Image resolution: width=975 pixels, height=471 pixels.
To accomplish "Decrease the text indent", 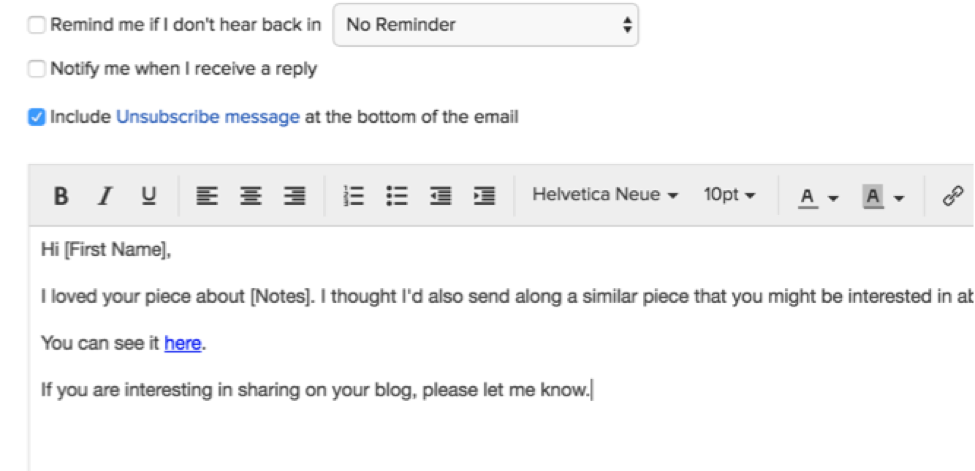I will point(440,196).
